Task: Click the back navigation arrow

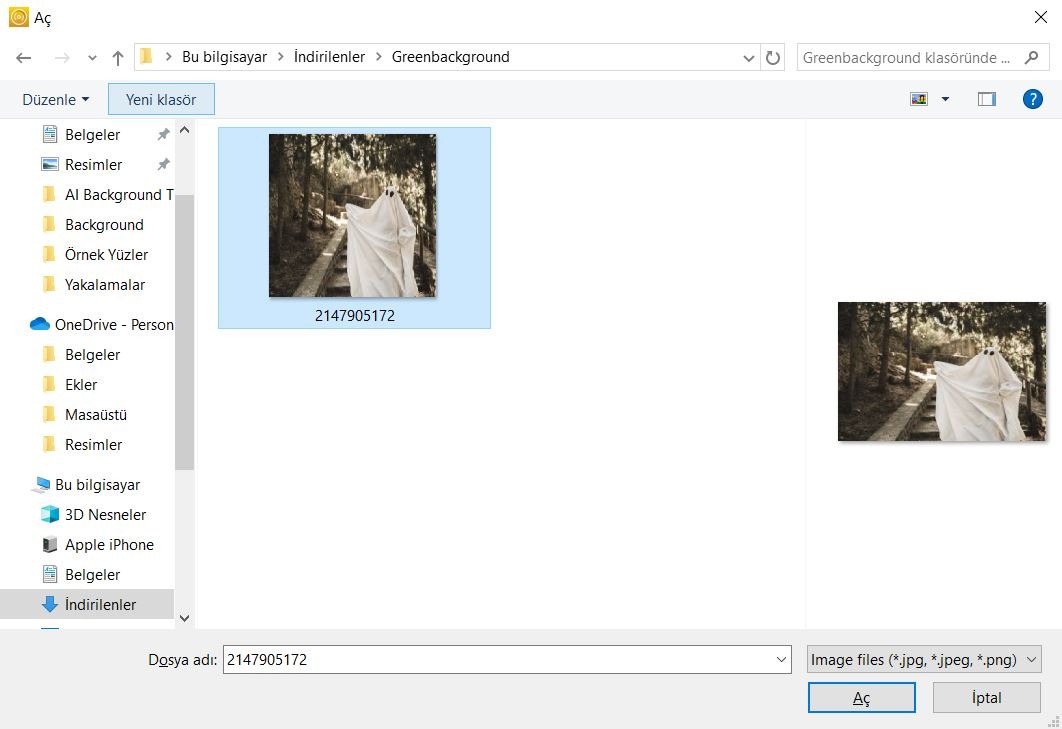Action: click(x=24, y=58)
